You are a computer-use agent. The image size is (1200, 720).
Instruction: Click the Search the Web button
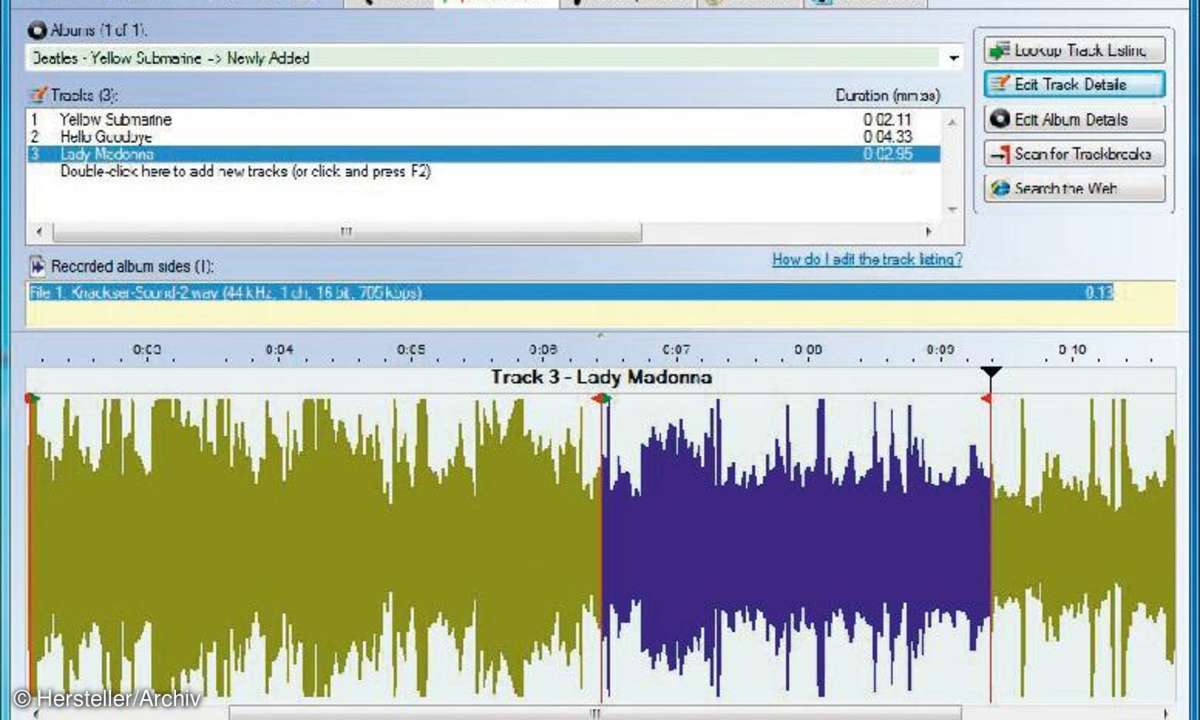click(x=1074, y=188)
